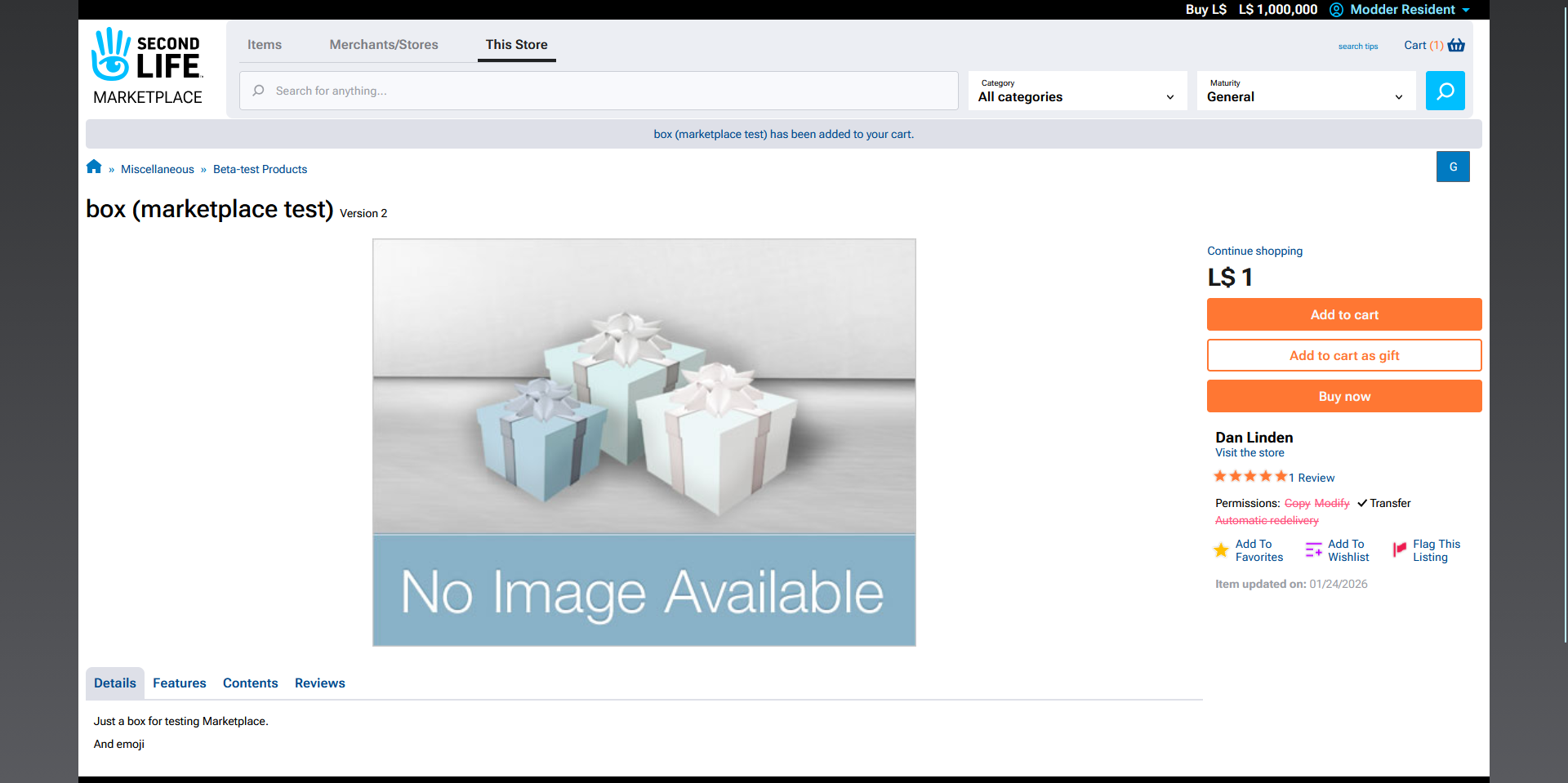Switch to the Merchants/Stores search tab

click(x=384, y=45)
